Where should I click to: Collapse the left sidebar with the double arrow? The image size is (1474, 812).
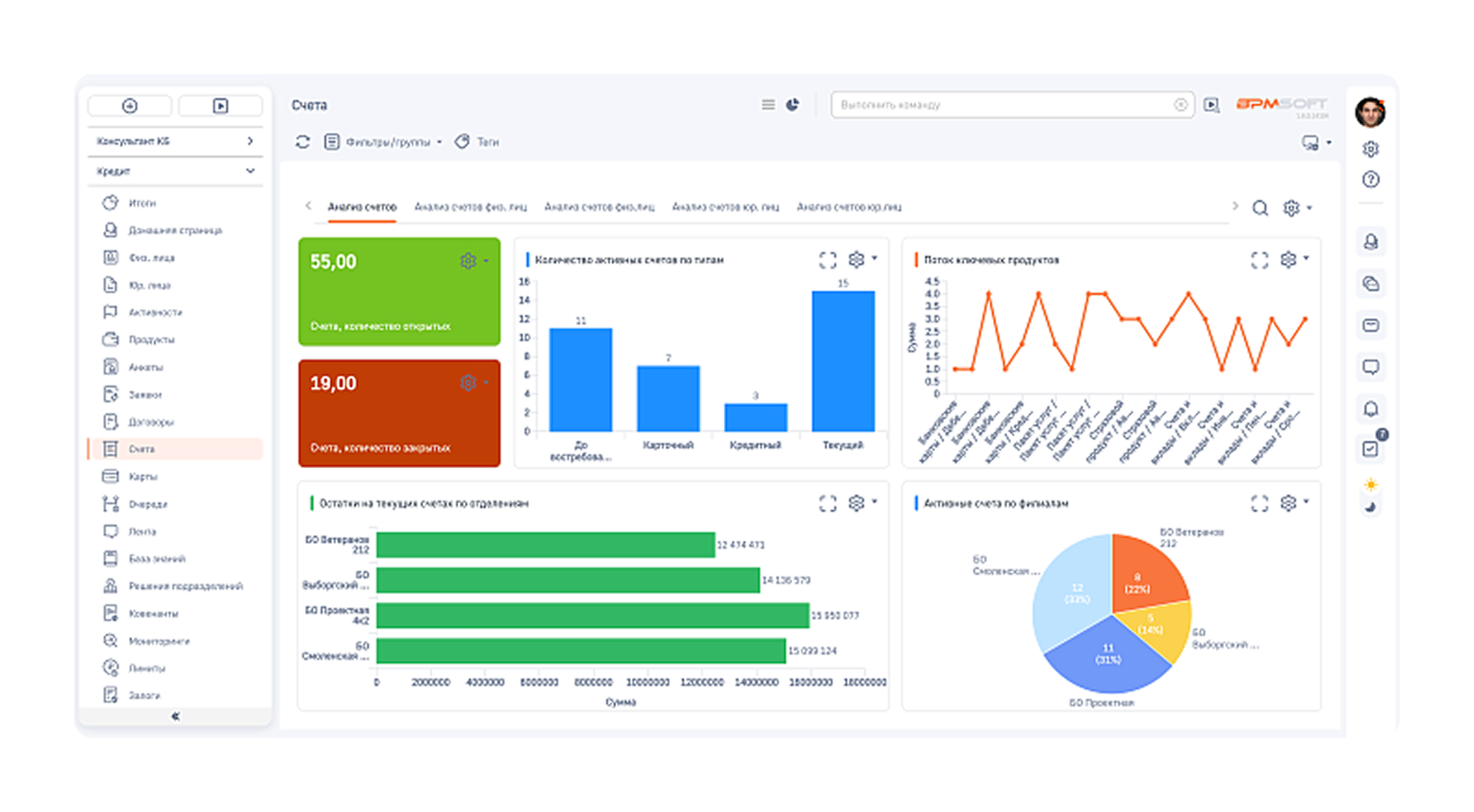[175, 717]
